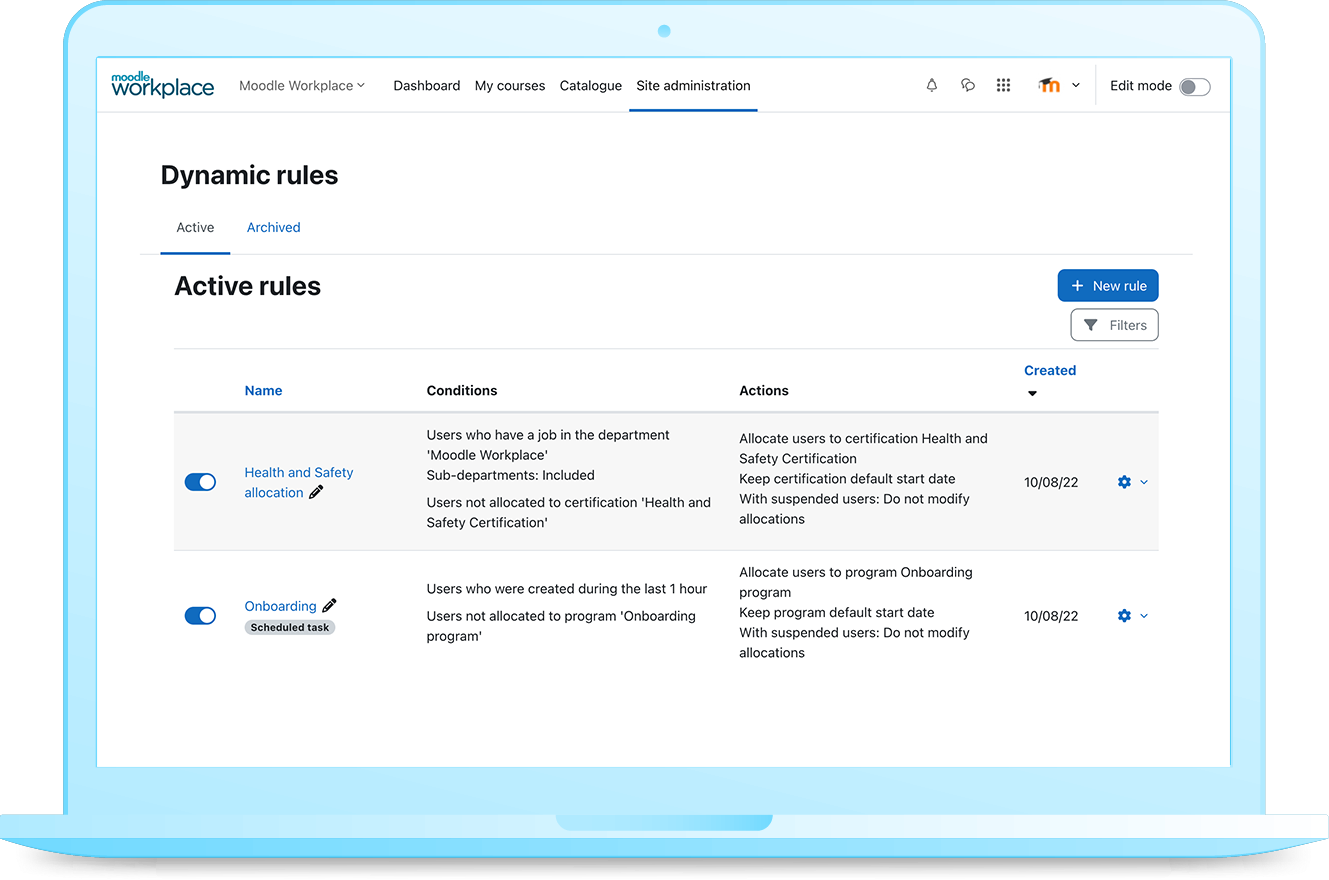The image size is (1329, 880).
Task: Disable the Health and Safety allocation rule
Action: (200, 482)
